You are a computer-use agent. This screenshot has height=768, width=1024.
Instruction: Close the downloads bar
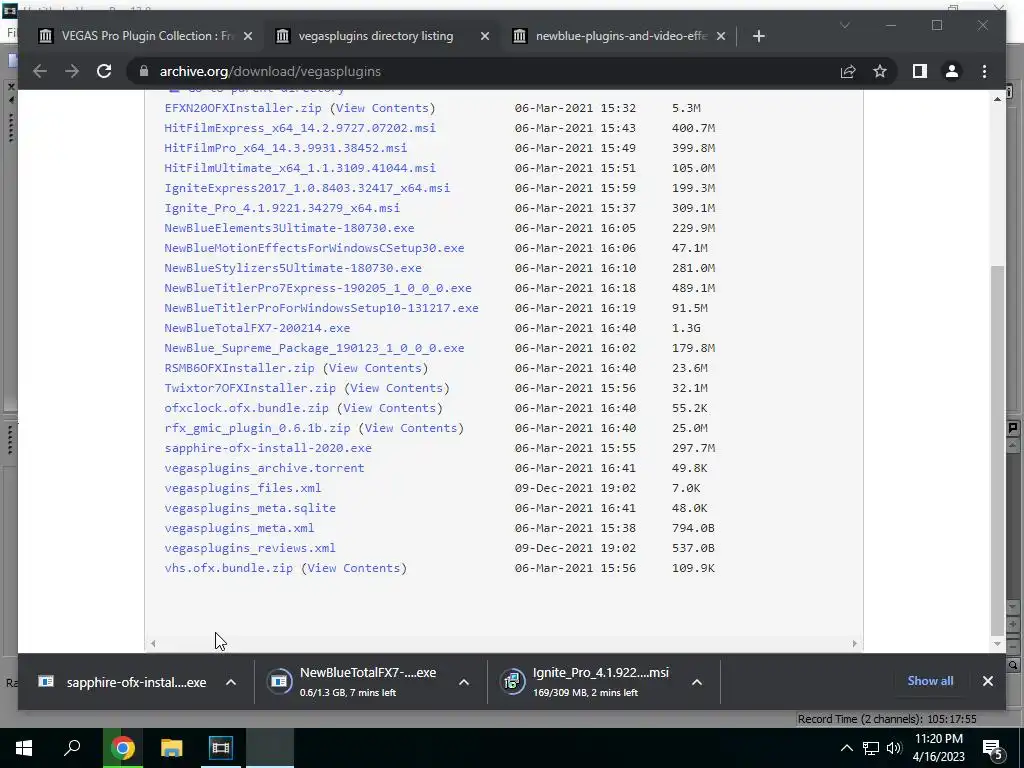coord(987,680)
